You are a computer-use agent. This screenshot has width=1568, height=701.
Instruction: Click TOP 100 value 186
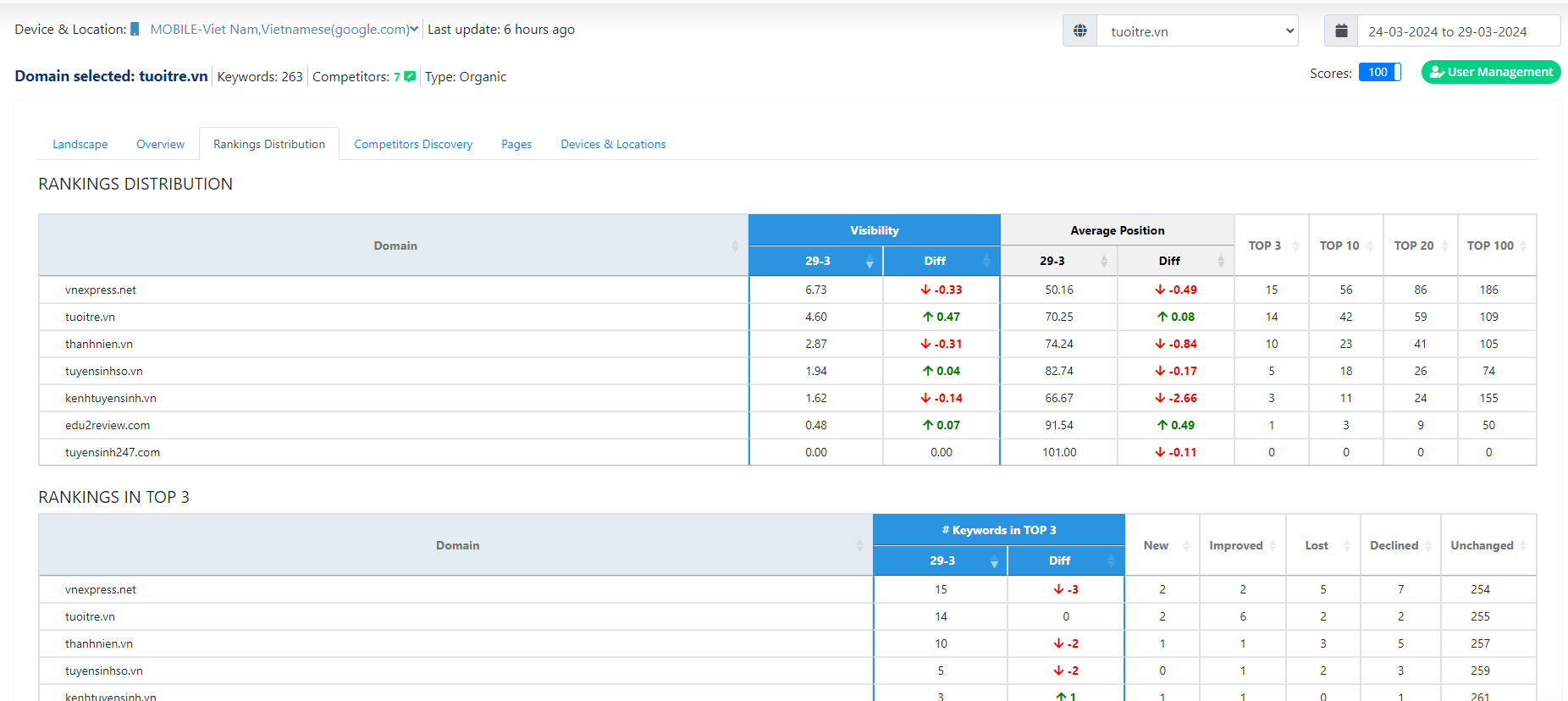point(1489,290)
